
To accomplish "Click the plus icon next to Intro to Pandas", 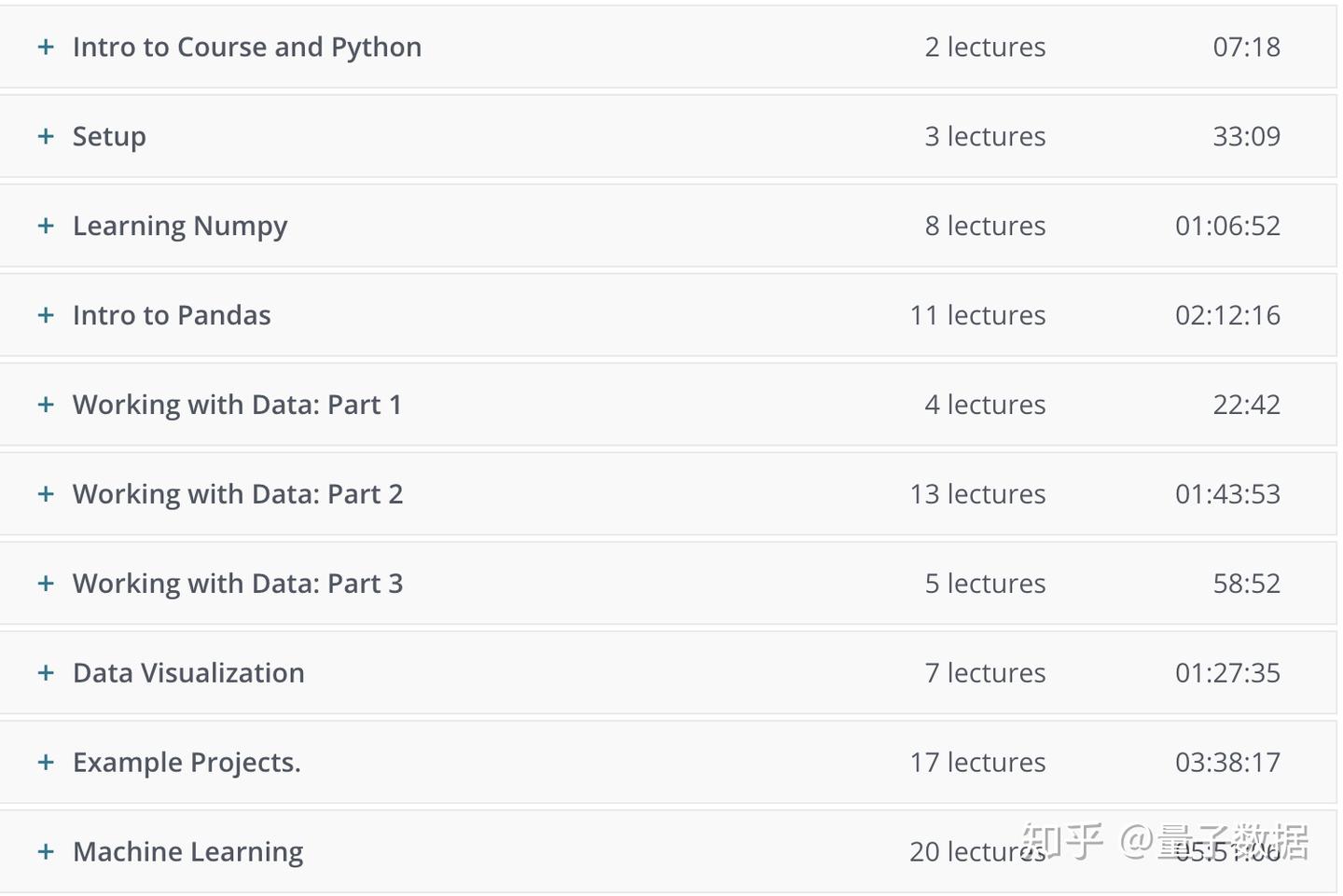I will click(x=46, y=315).
